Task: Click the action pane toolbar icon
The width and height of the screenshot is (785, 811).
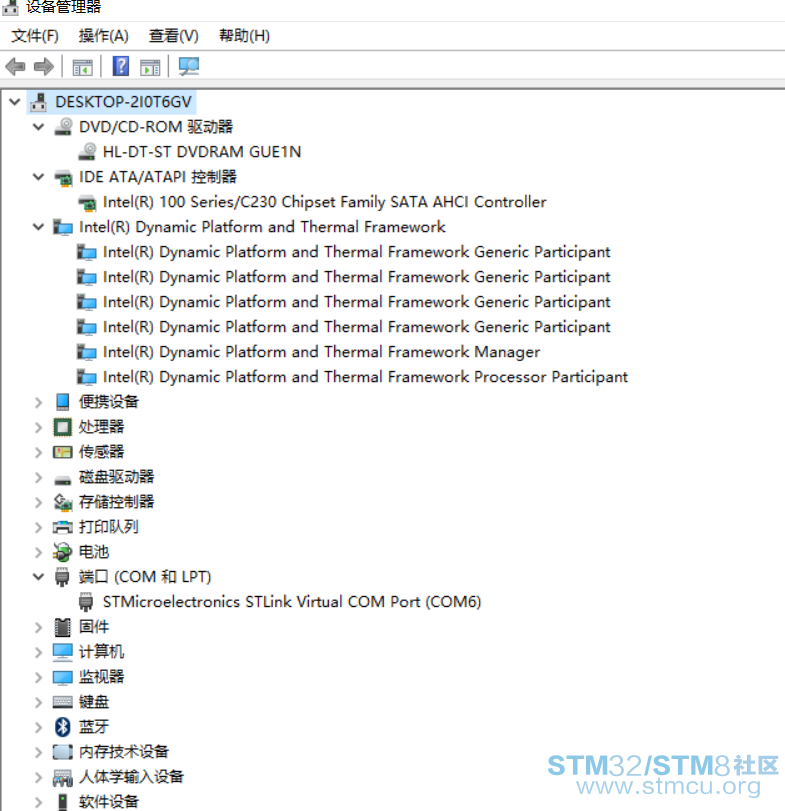Action: click(x=150, y=67)
